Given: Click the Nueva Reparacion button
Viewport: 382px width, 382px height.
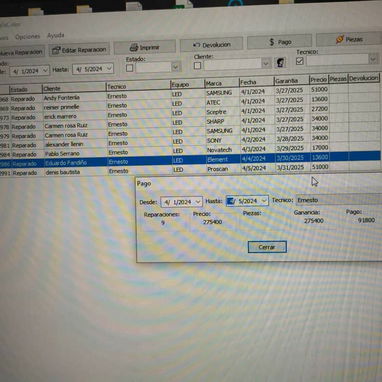Looking at the screenshot, I should click(21, 52).
